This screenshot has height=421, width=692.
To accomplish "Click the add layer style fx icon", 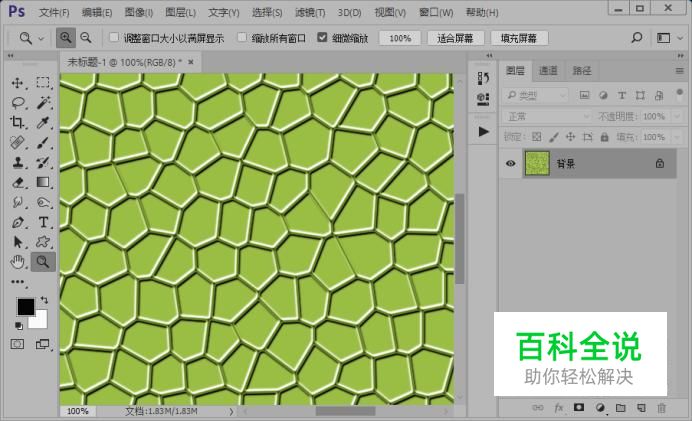I will click(x=559, y=408).
